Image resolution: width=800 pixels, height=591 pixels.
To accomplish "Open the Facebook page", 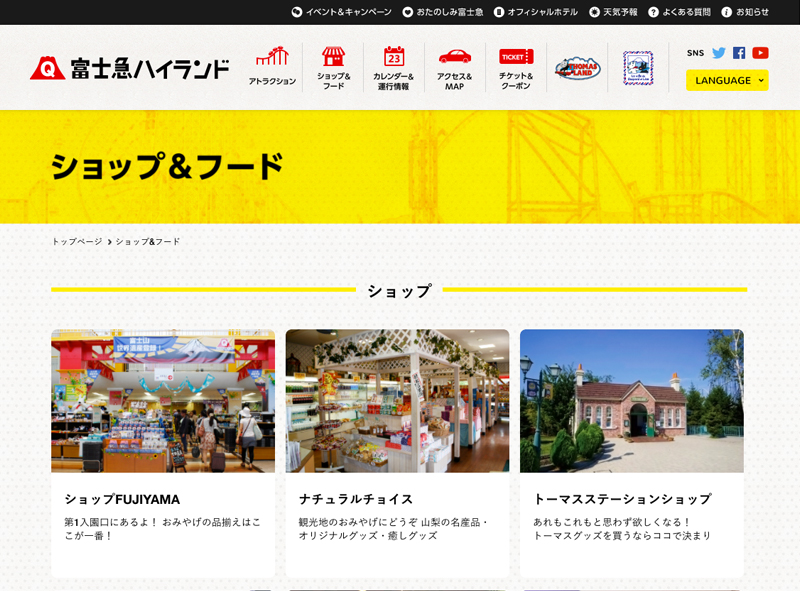I will point(739,53).
